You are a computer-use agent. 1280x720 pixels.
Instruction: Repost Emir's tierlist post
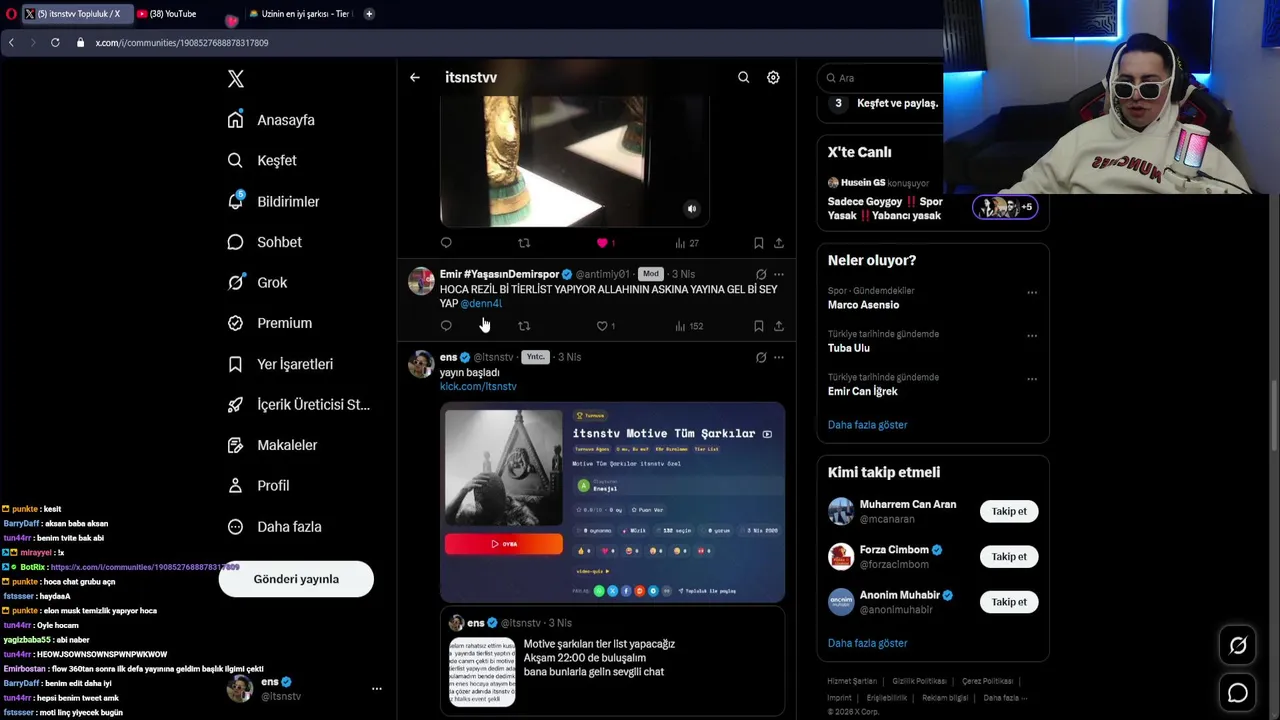(524, 326)
